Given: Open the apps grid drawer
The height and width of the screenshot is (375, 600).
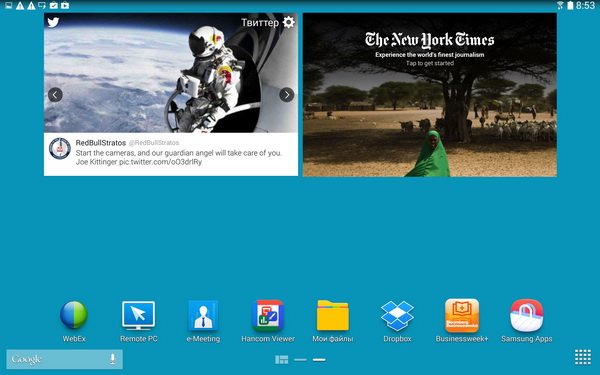Looking at the screenshot, I should [582, 357].
